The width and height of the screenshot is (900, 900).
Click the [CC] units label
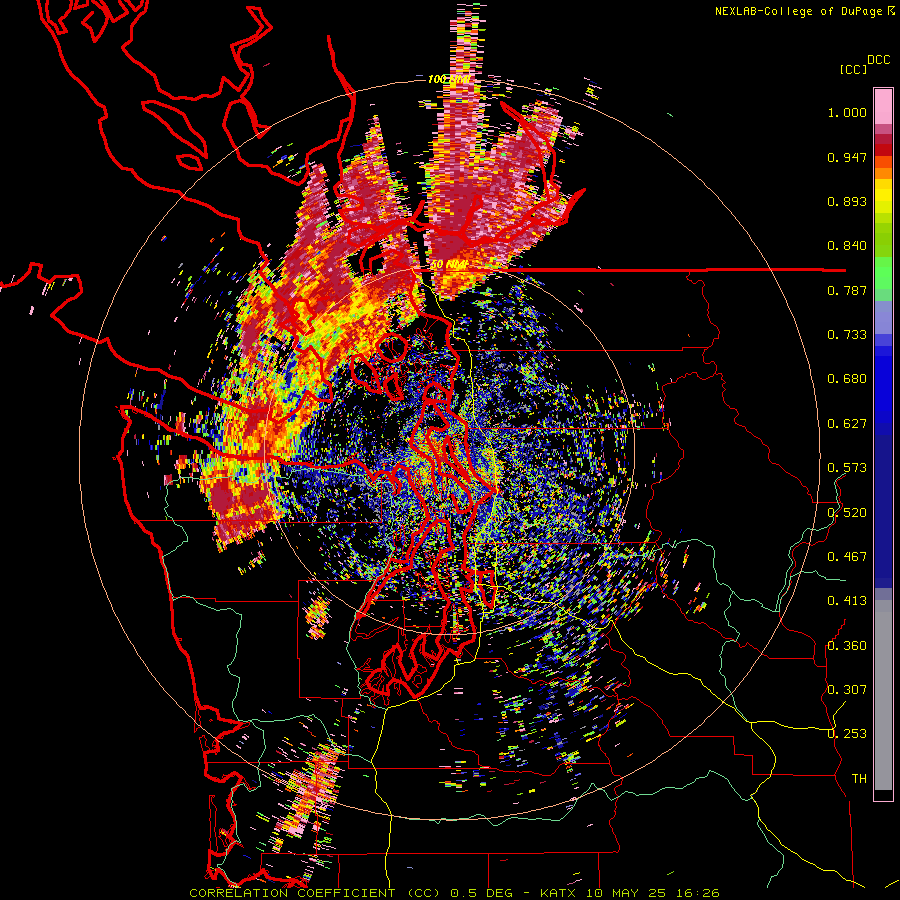tap(853, 69)
